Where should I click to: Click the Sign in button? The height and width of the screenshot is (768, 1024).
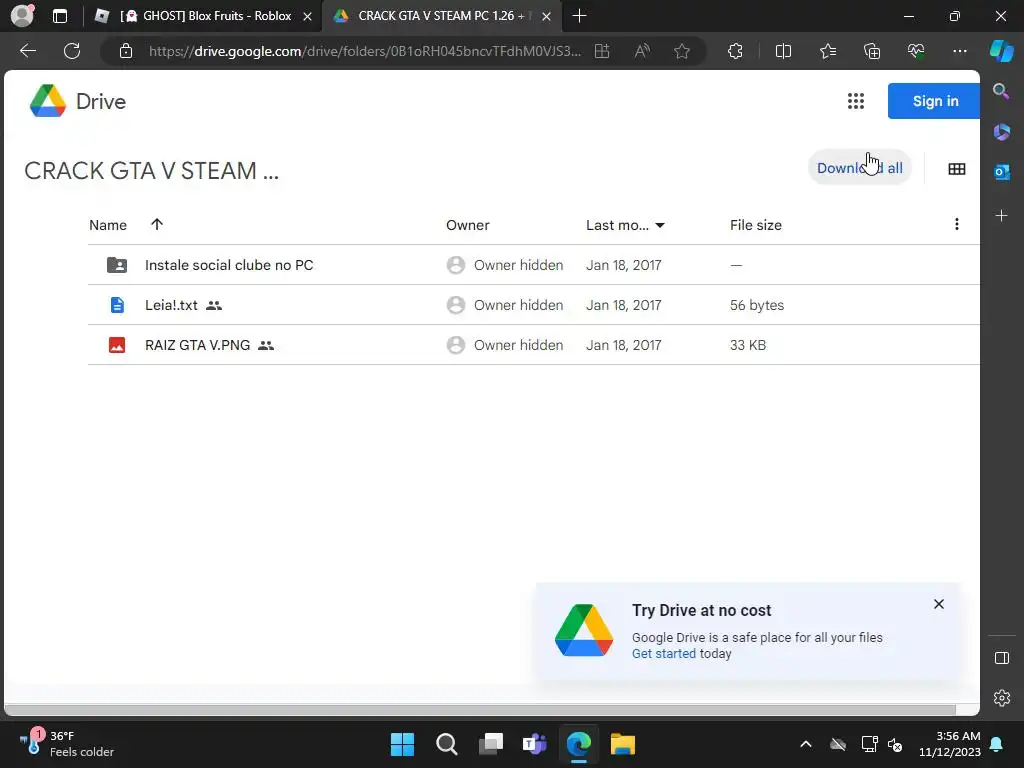[x=934, y=101]
